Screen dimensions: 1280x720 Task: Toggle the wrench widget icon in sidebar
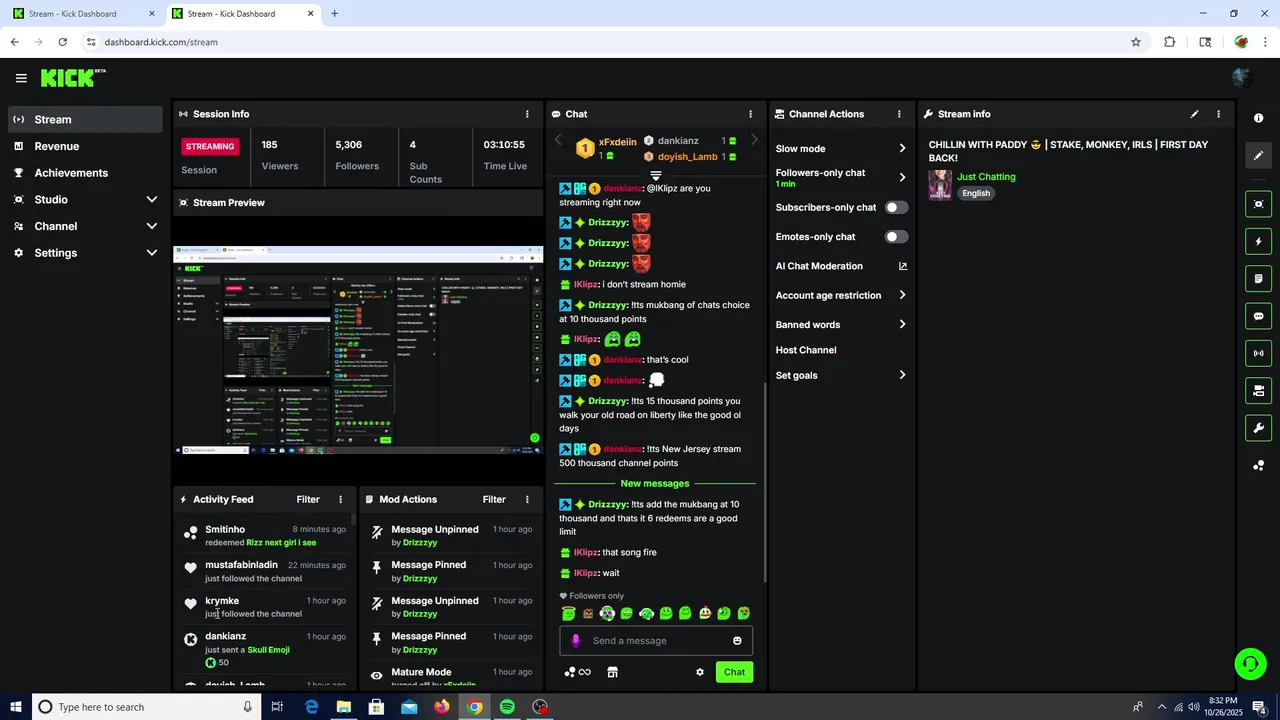(1258, 428)
